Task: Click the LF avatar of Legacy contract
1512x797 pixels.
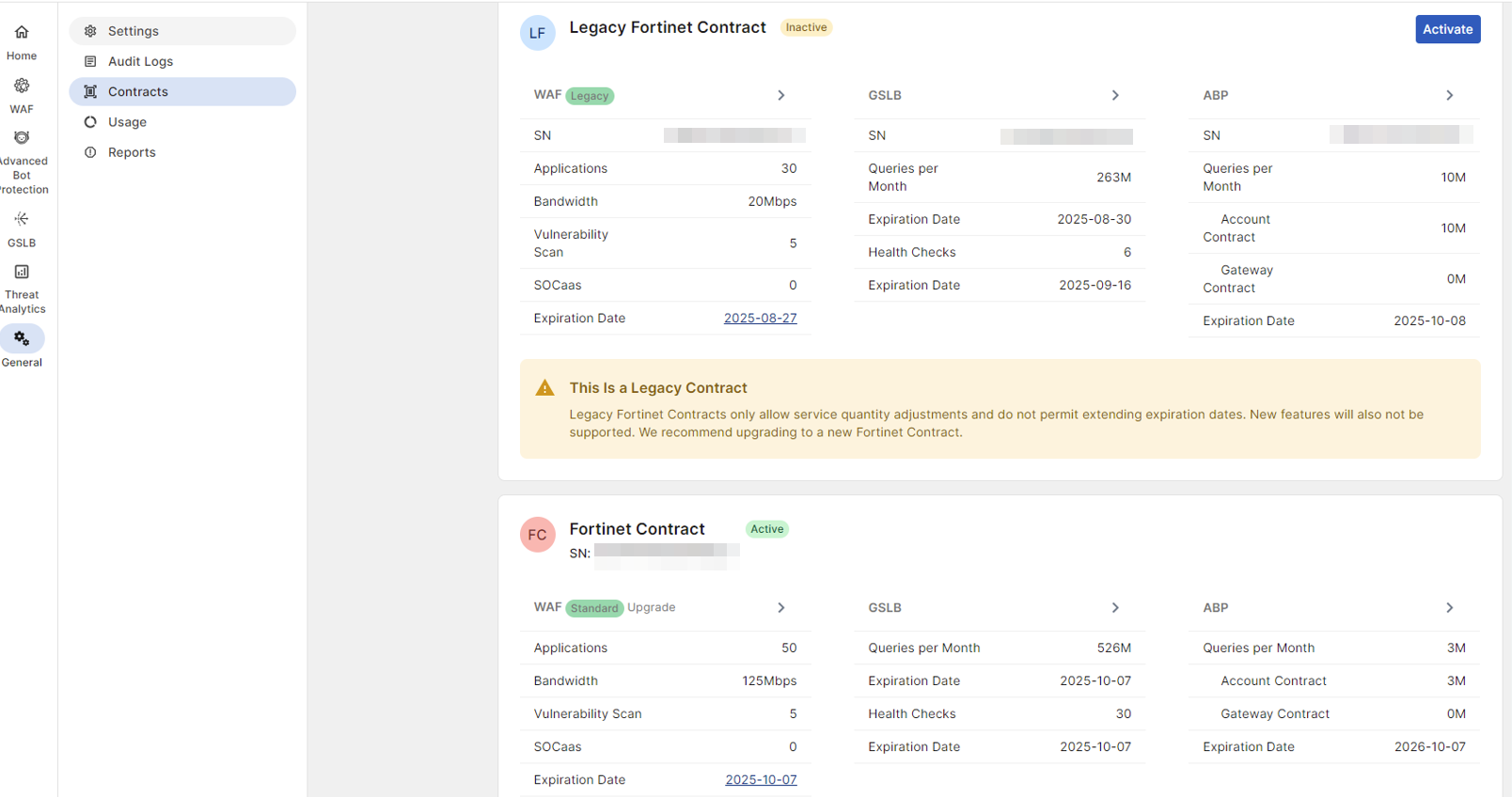Action: pos(537,33)
